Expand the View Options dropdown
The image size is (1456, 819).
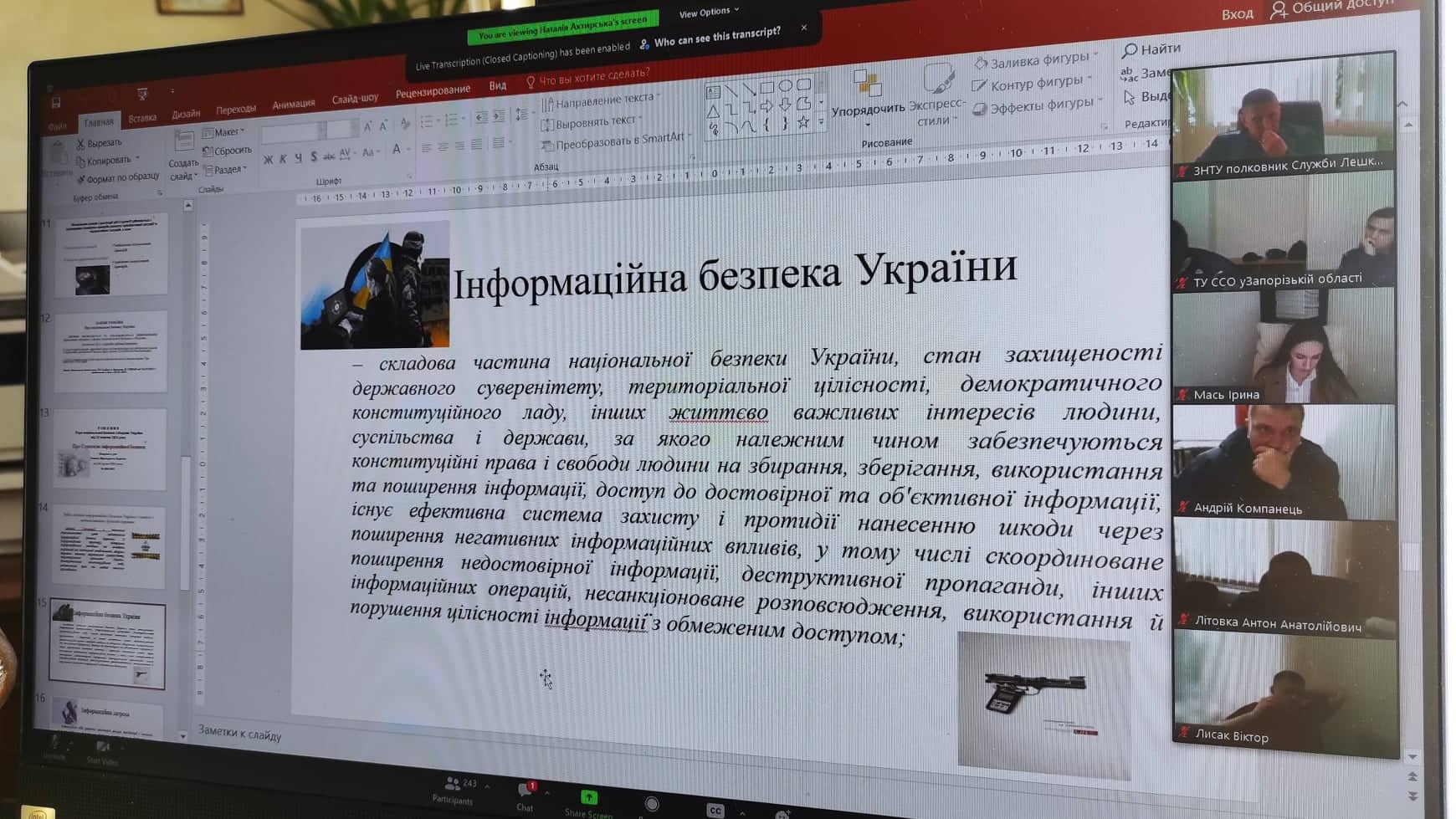pyautogui.click(x=709, y=13)
